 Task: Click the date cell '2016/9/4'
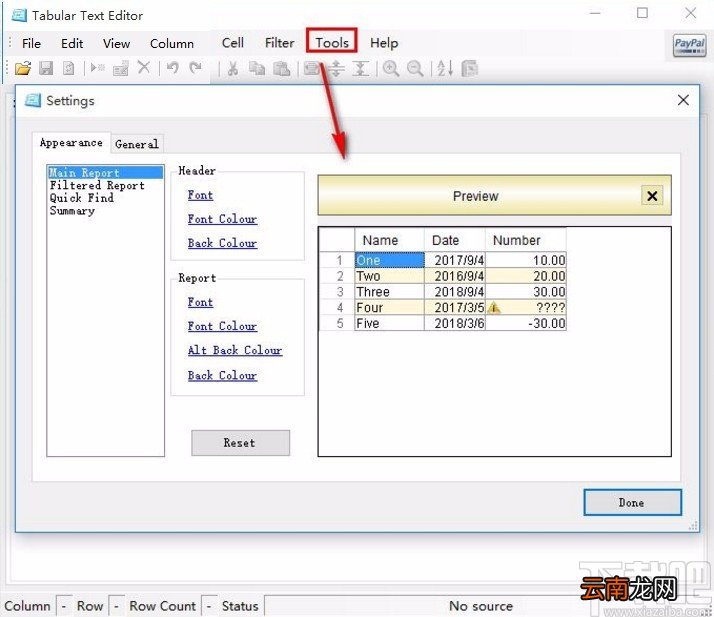coord(455,276)
